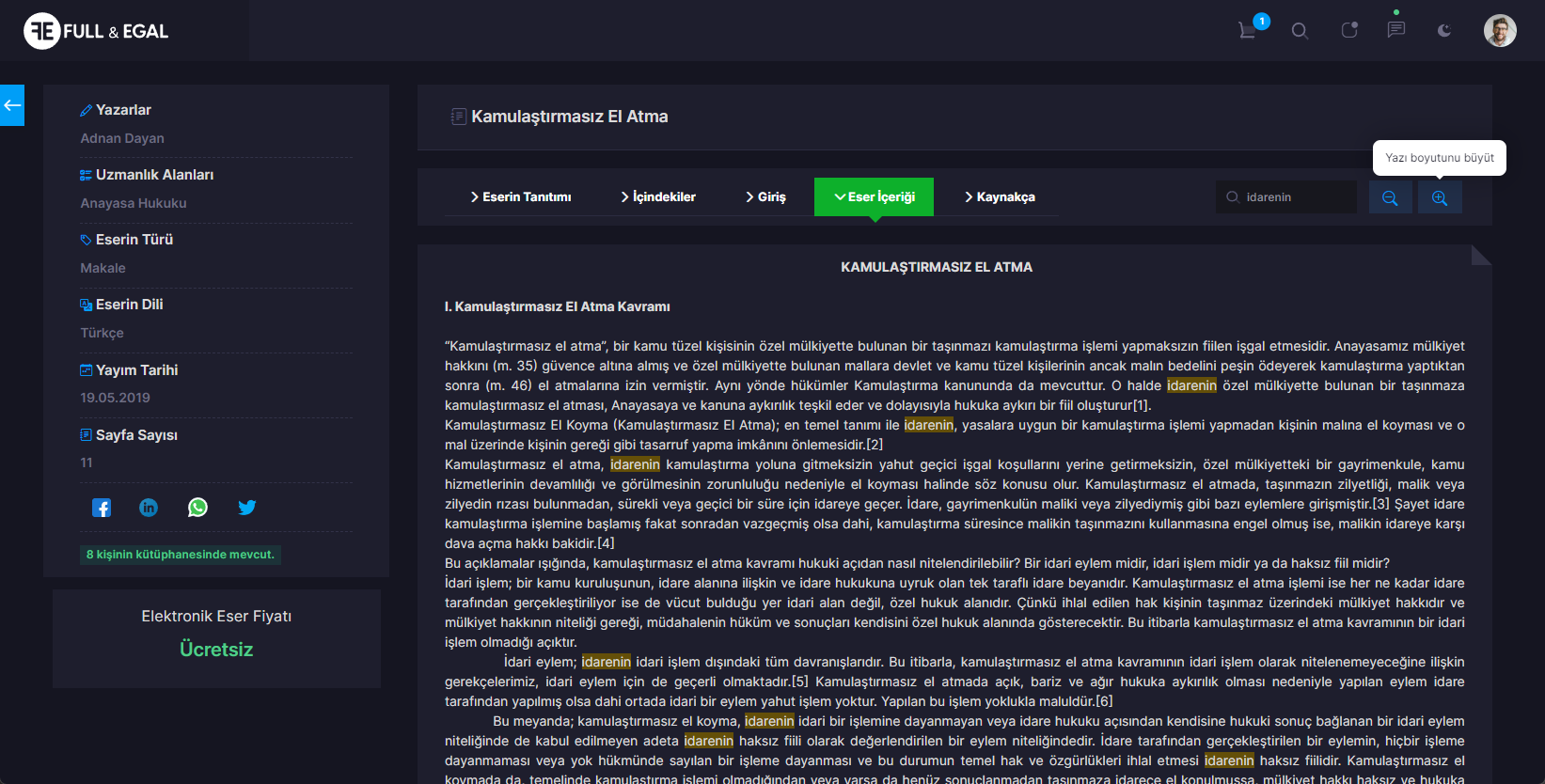Open the shopping cart icon
The width and height of the screenshot is (1545, 784).
pos(1248,30)
